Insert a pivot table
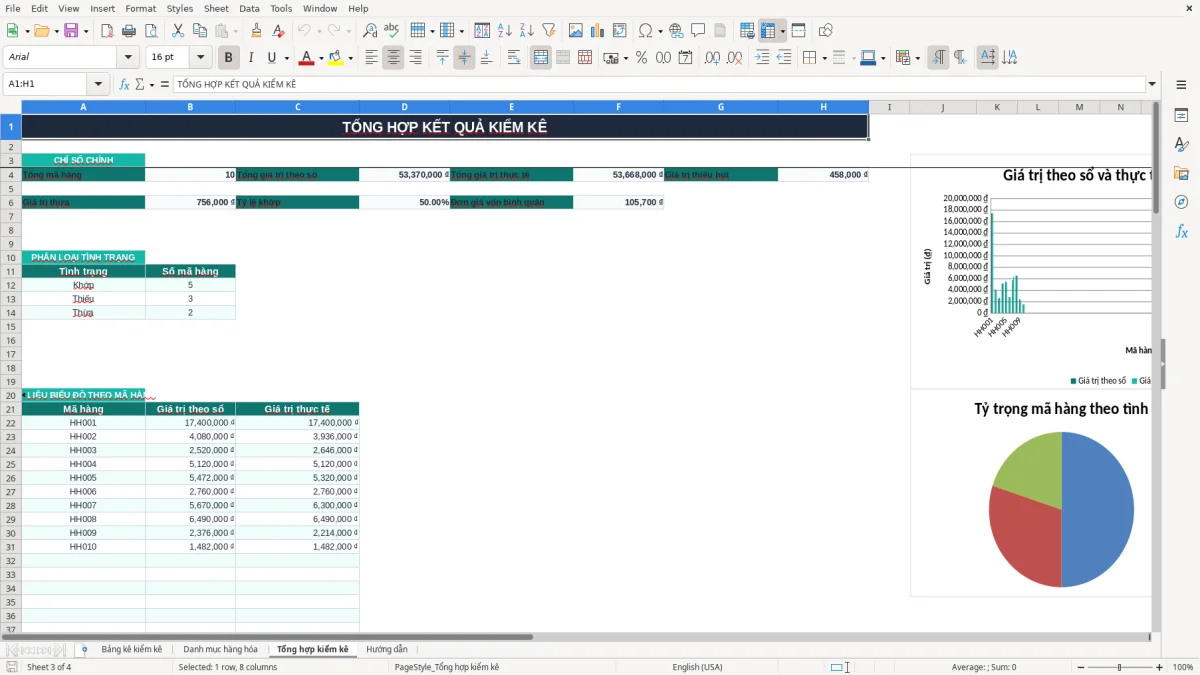This screenshot has height=675, width=1200. (620, 31)
